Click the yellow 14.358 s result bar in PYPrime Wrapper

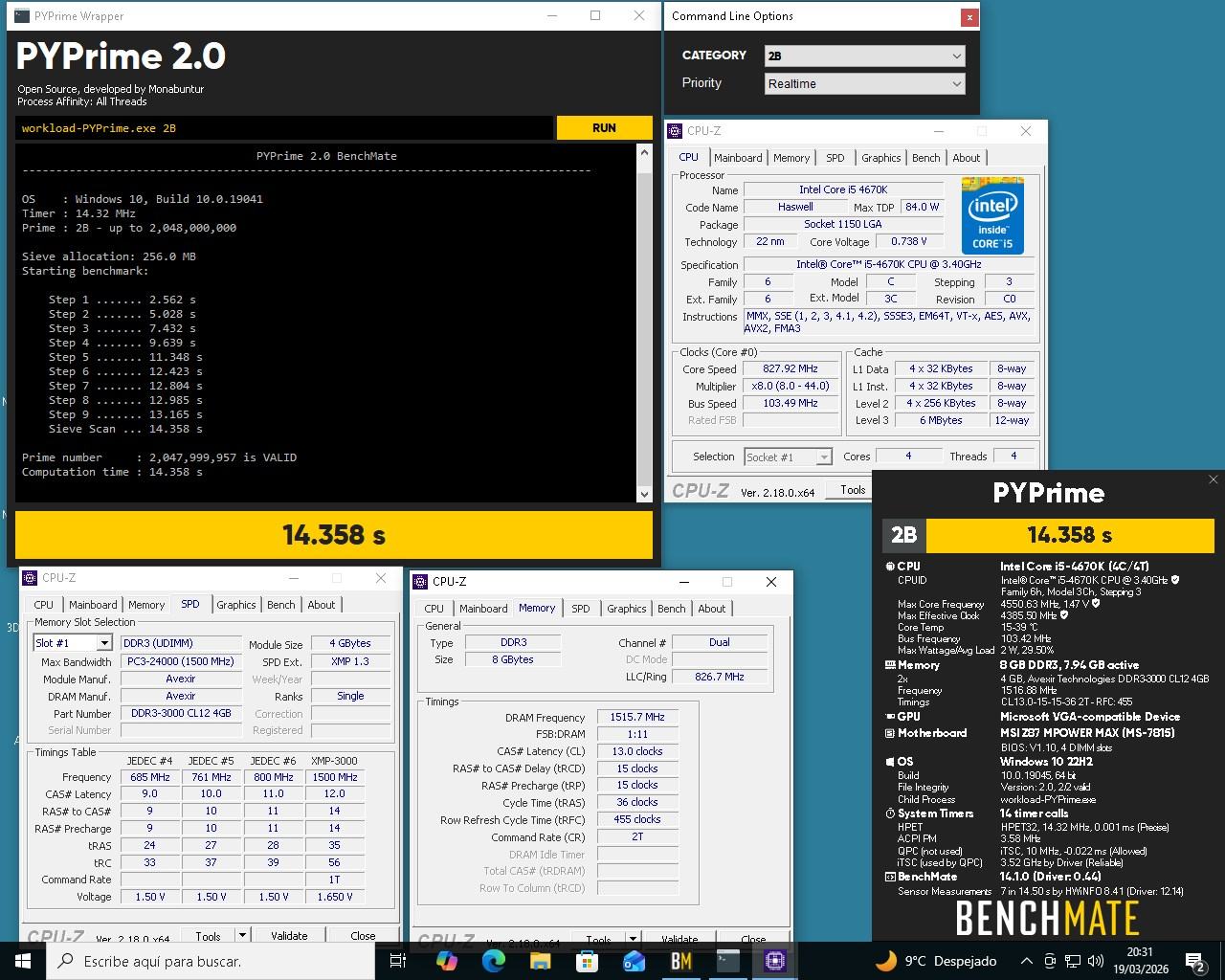click(334, 535)
